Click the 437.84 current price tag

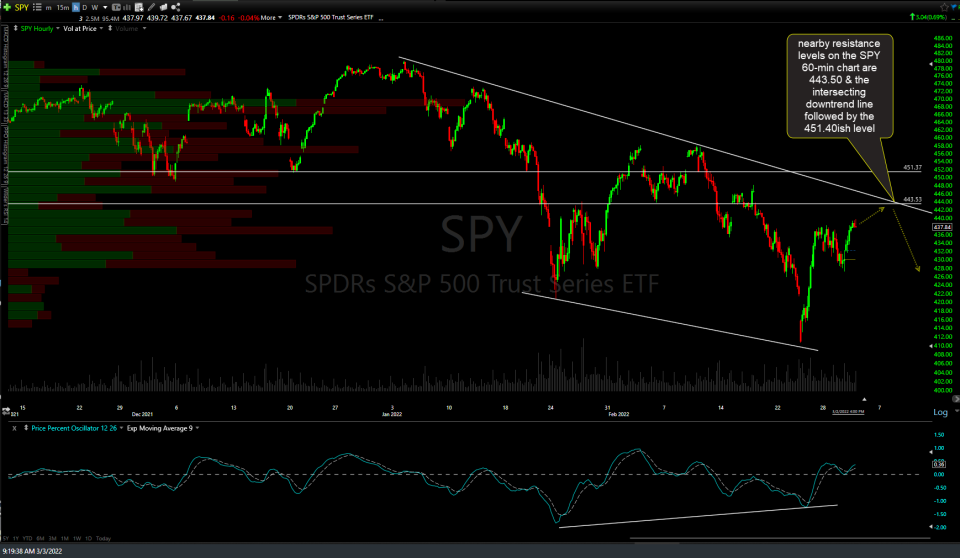click(942, 227)
